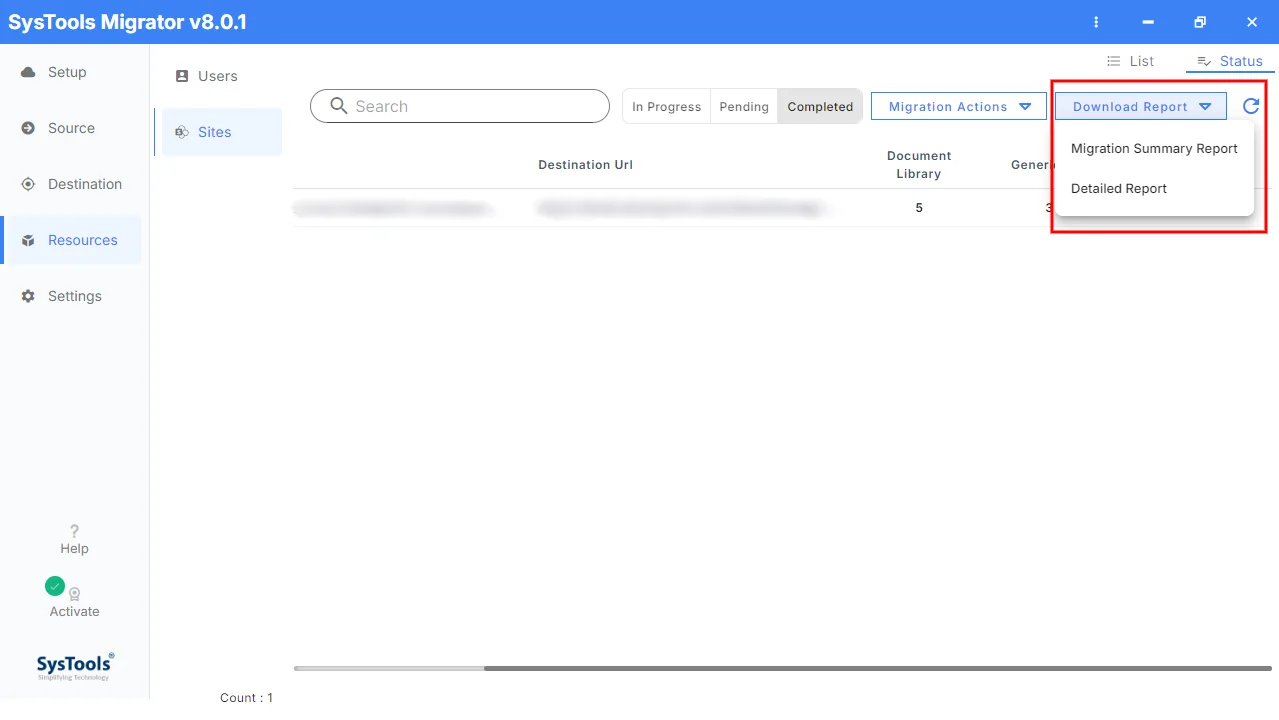The image size is (1279, 720).
Task: Close the SysTools Migrator window
Action: click(x=1252, y=22)
